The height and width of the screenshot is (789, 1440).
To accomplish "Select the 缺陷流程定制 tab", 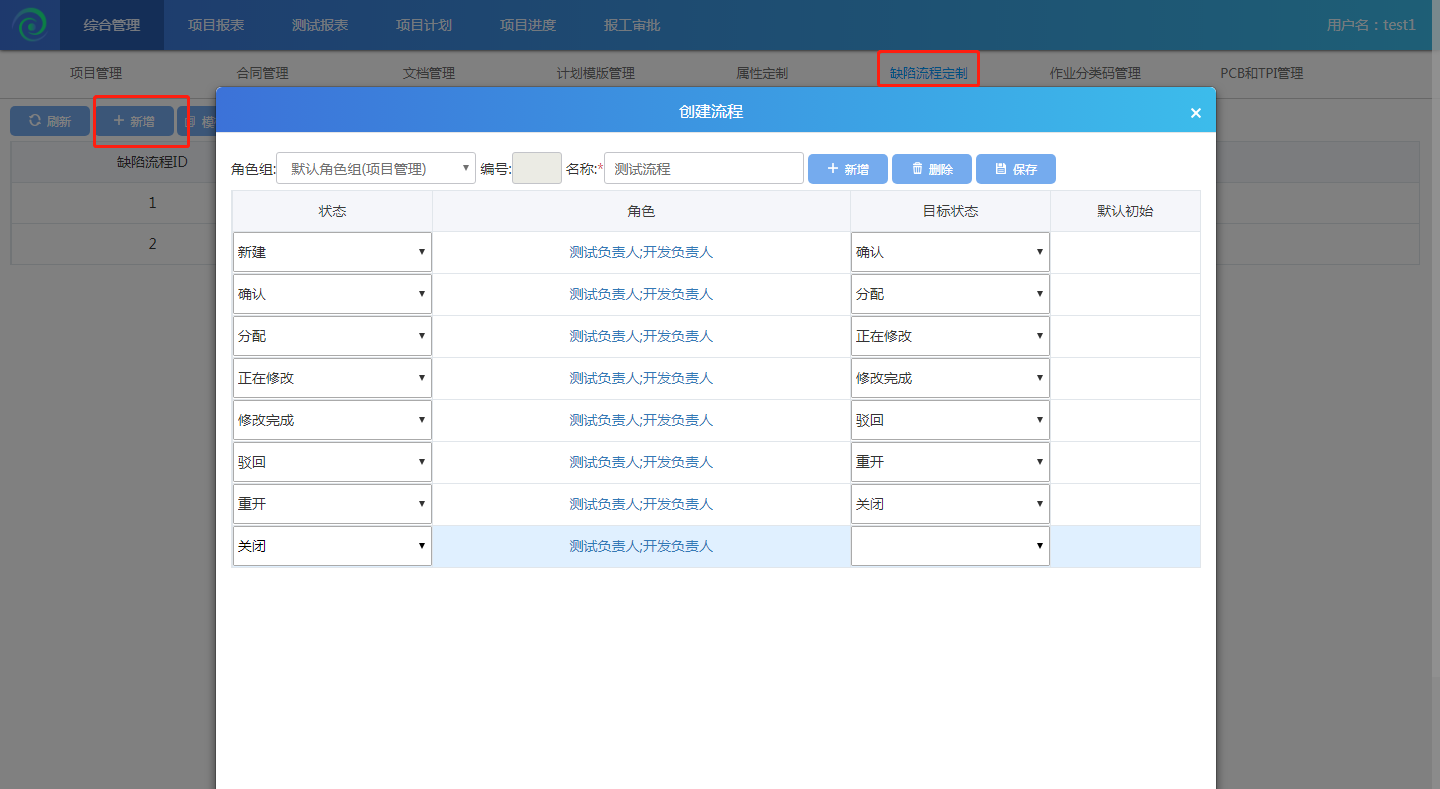I will point(928,73).
